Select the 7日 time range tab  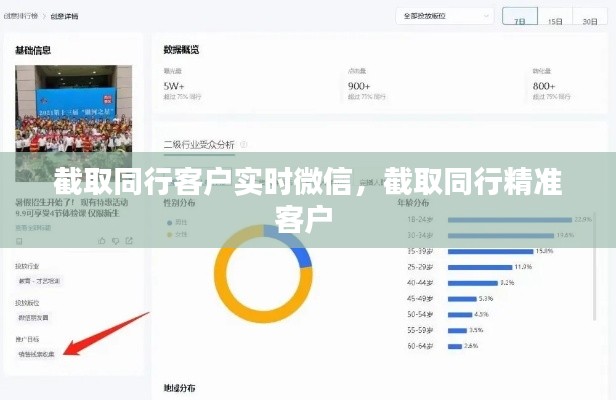tap(518, 19)
